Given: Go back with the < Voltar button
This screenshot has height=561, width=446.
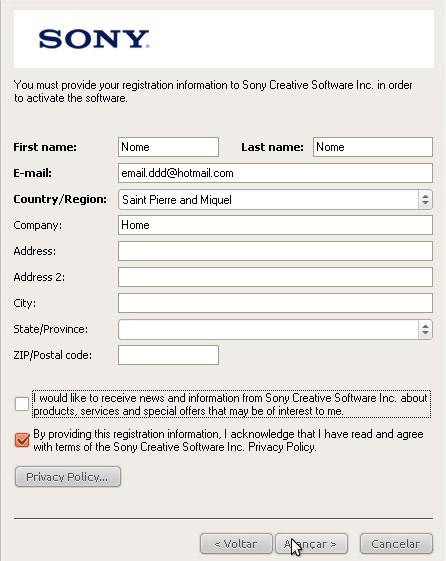Looking at the screenshot, I should [x=236, y=544].
